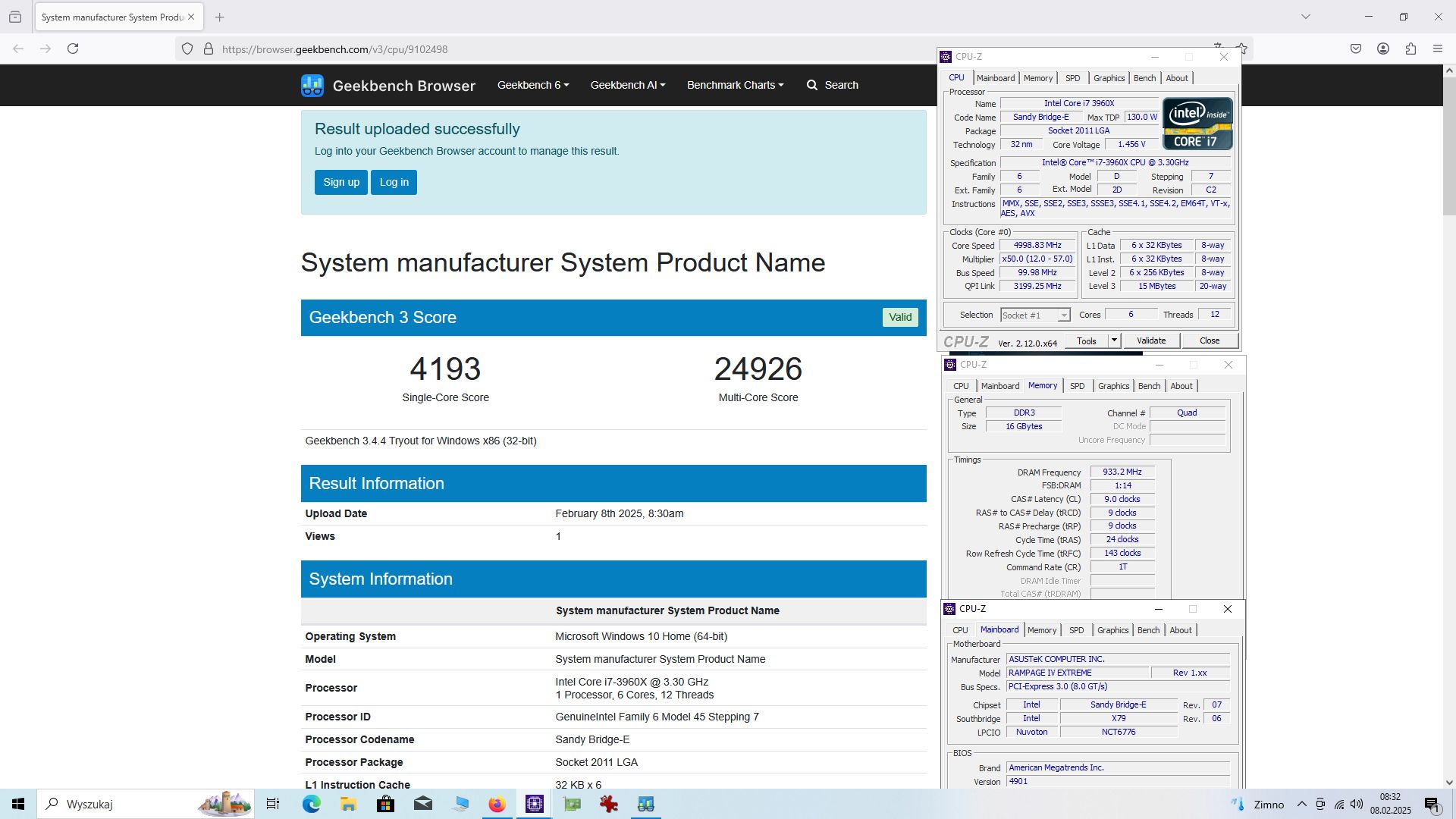Launch Microsoft Edge from the taskbar
1456x819 pixels.
click(x=312, y=804)
